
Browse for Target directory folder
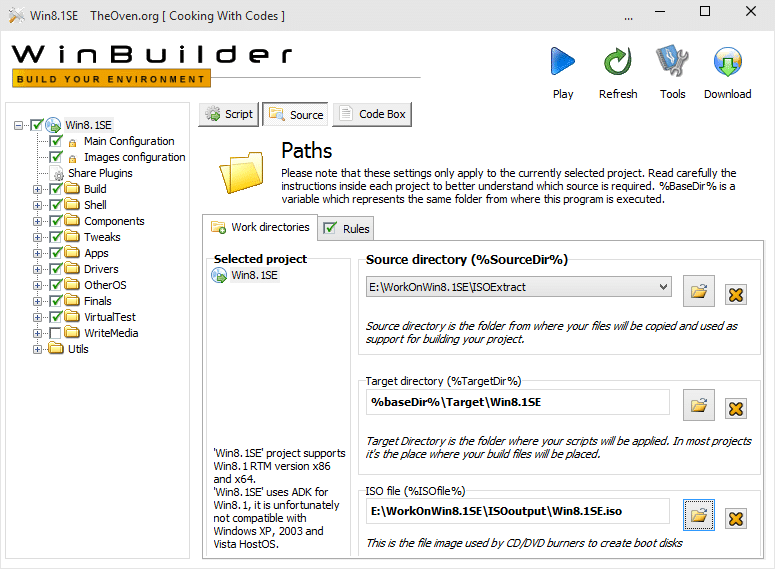coord(699,406)
